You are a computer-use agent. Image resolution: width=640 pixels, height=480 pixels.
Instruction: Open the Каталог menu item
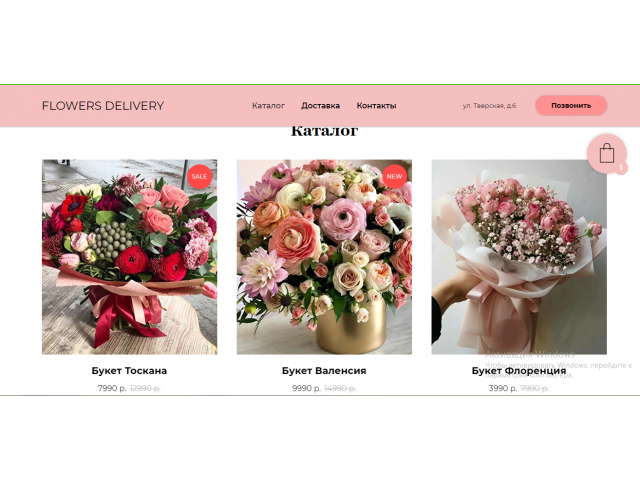point(268,106)
